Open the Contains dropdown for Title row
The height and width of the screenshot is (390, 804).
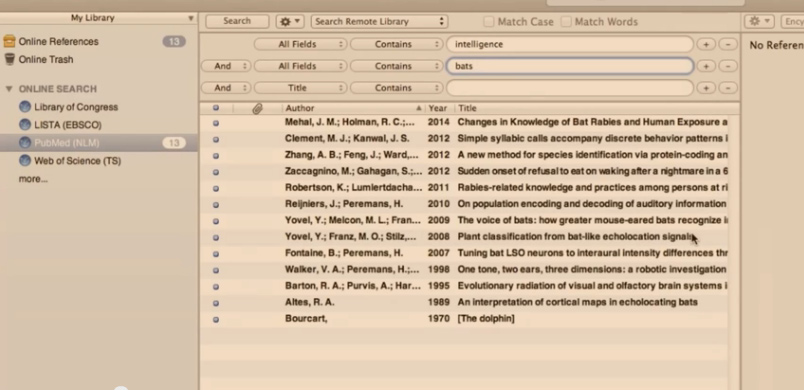coord(396,88)
